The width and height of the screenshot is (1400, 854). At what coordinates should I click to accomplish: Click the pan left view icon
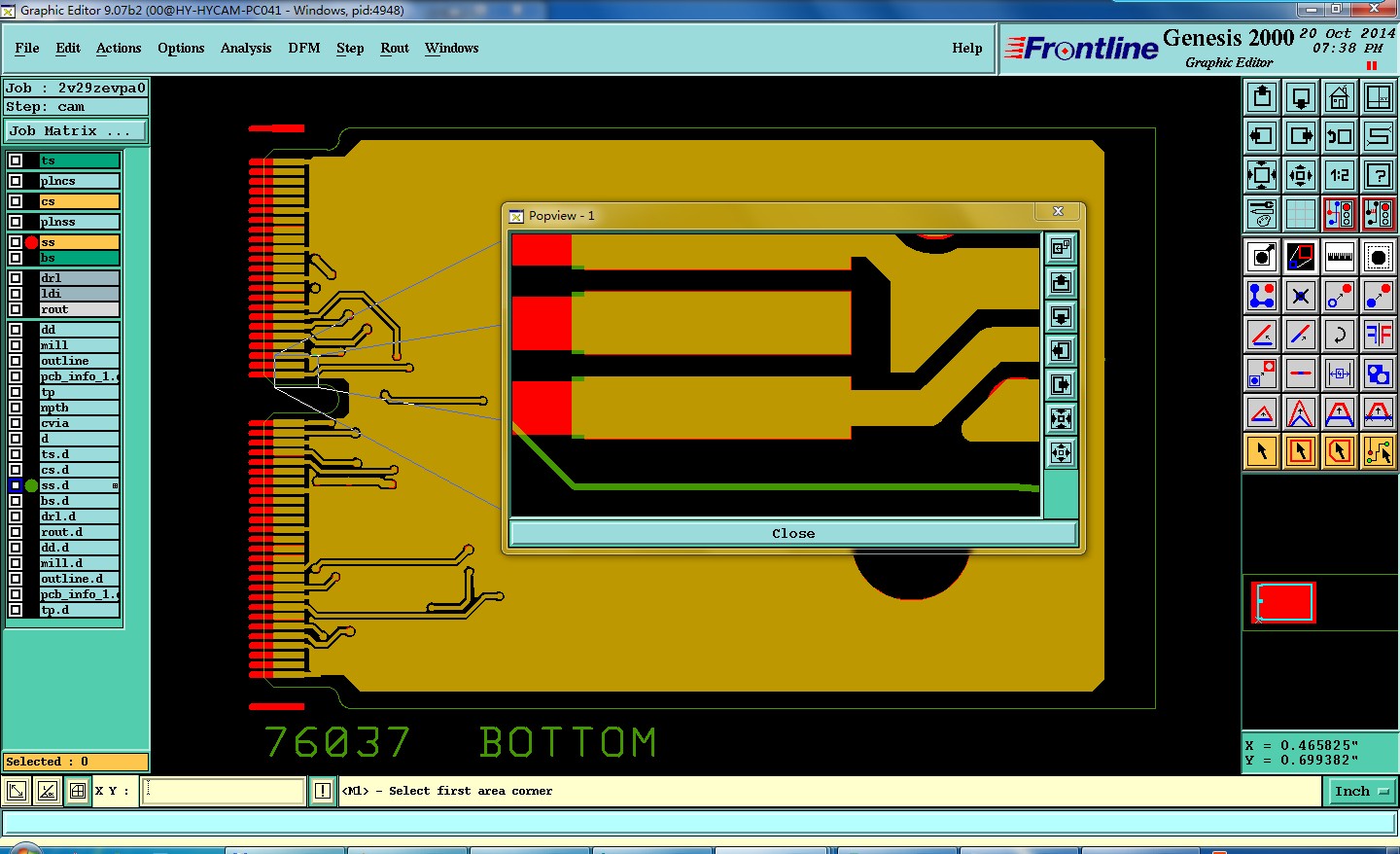(x=1262, y=136)
